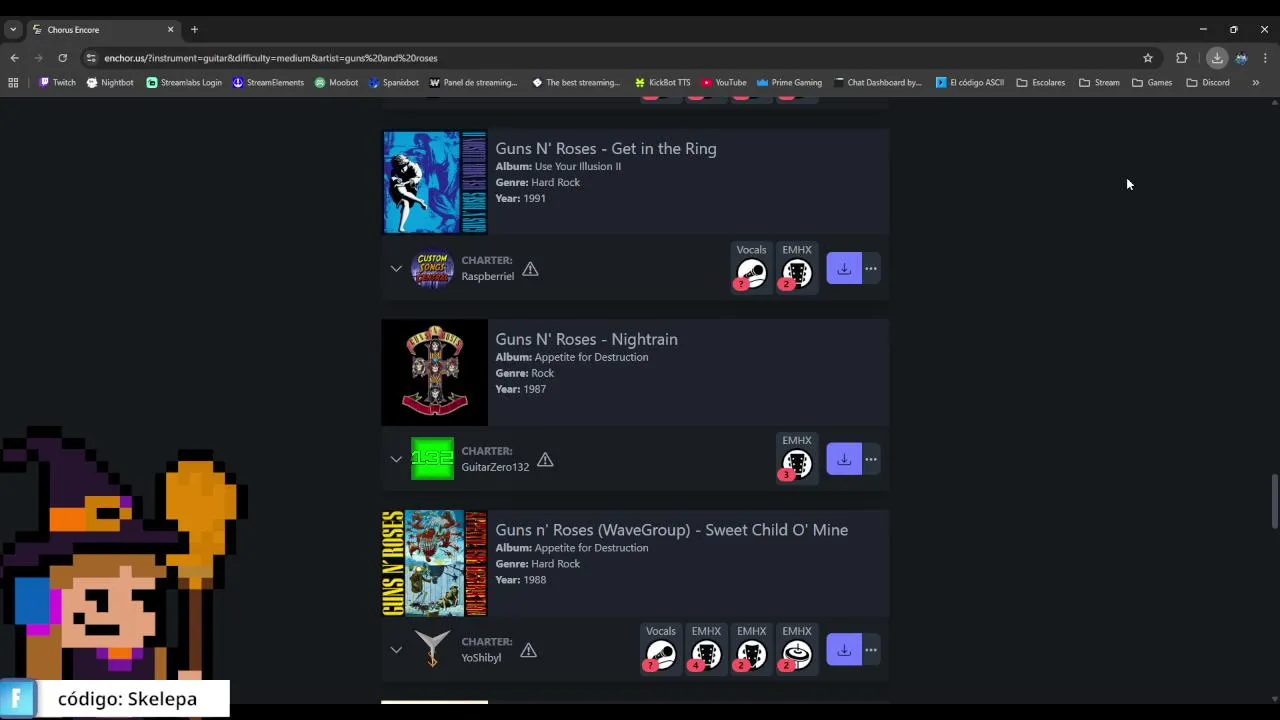Screen dimensions: 1280x720
Task: Close the Chorus Encore tab
Action: [170, 29]
